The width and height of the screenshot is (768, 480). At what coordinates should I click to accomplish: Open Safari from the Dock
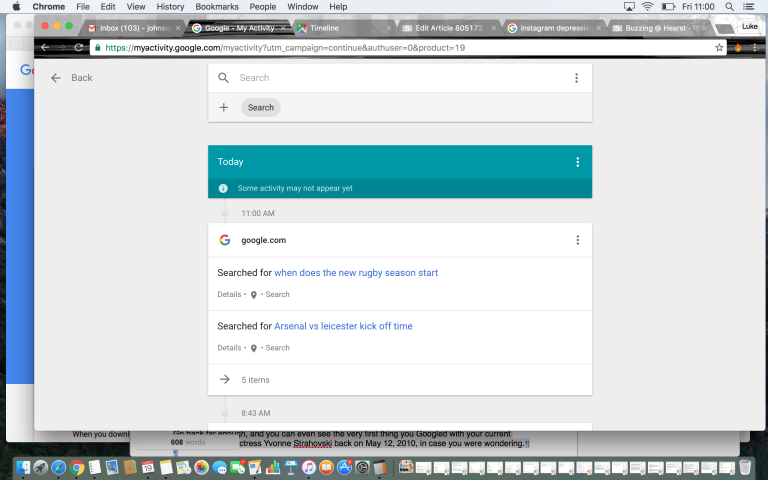click(59, 467)
